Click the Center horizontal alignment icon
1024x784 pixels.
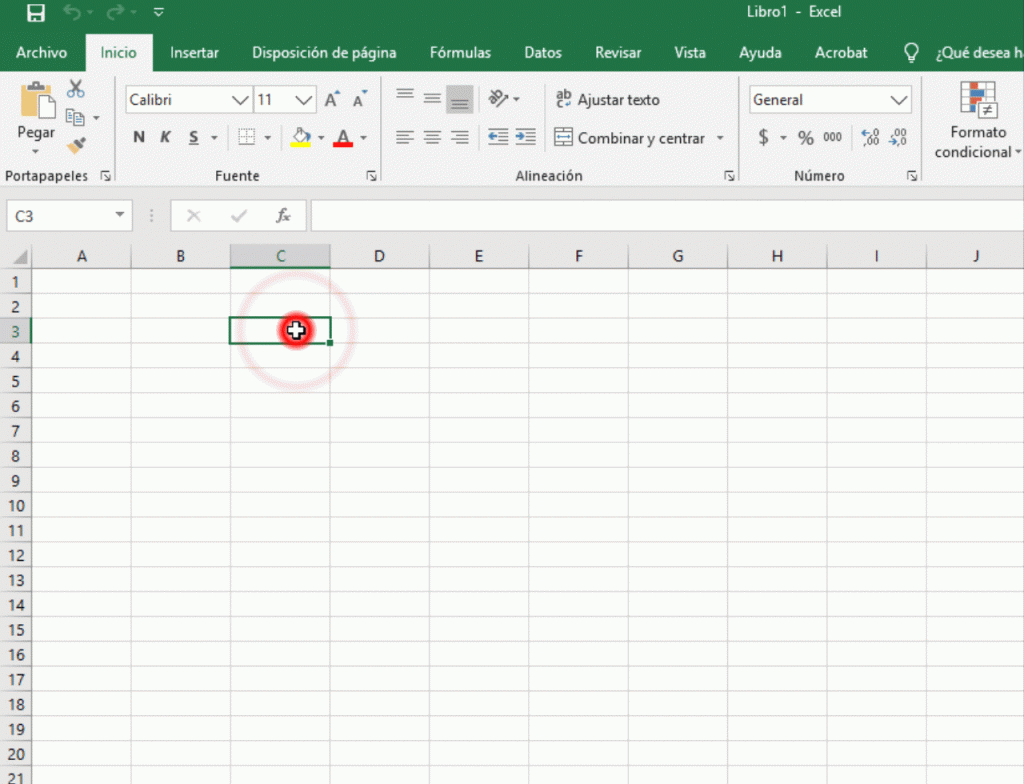(432, 137)
